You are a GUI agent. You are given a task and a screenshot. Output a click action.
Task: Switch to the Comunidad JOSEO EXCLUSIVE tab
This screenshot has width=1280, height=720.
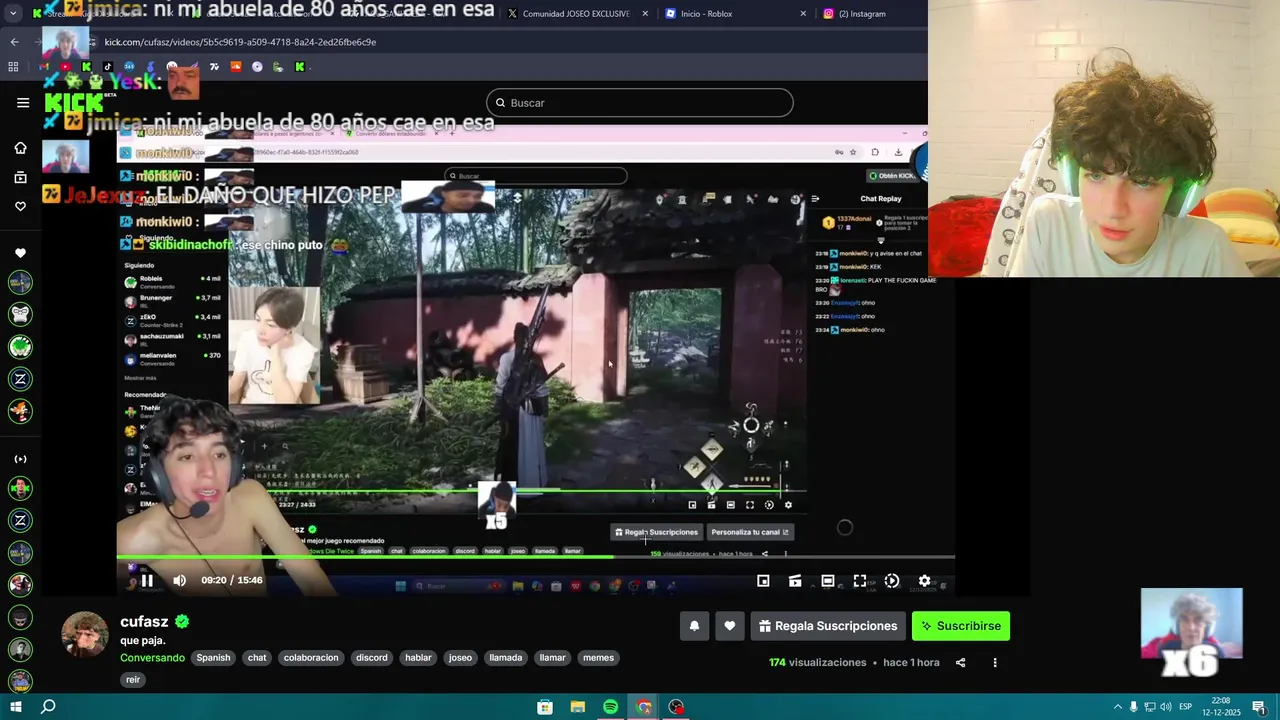pyautogui.click(x=575, y=14)
